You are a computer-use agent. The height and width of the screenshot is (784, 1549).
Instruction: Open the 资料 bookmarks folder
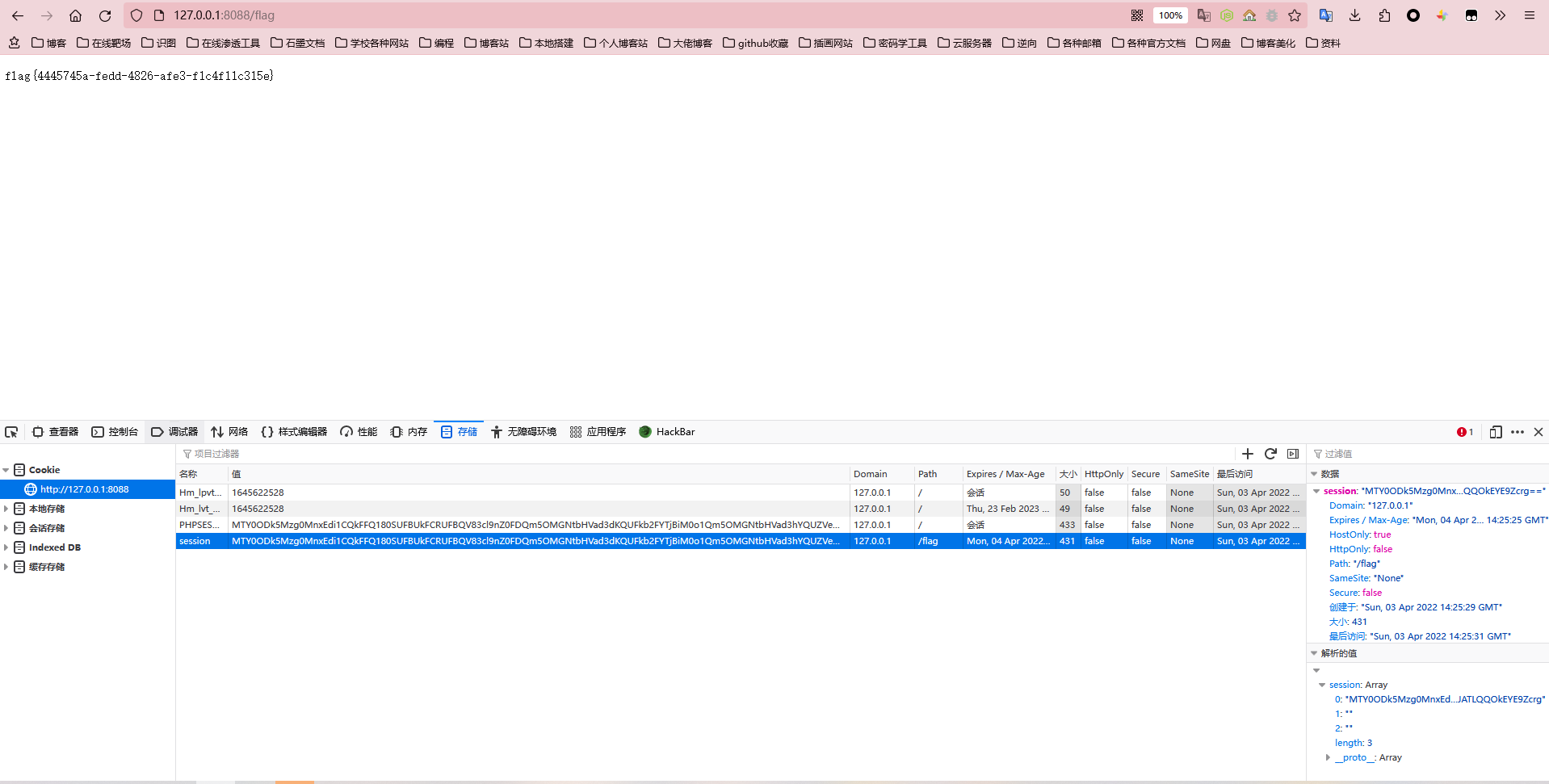coord(1323,43)
